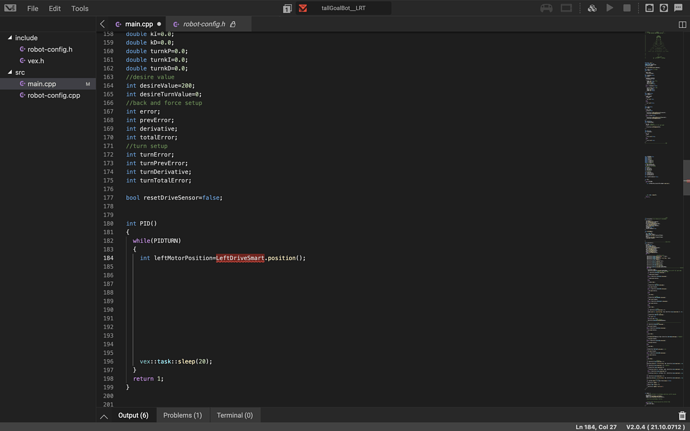690x431 pixels.
Task: Build the project with the Build icon
Action: [592, 8]
